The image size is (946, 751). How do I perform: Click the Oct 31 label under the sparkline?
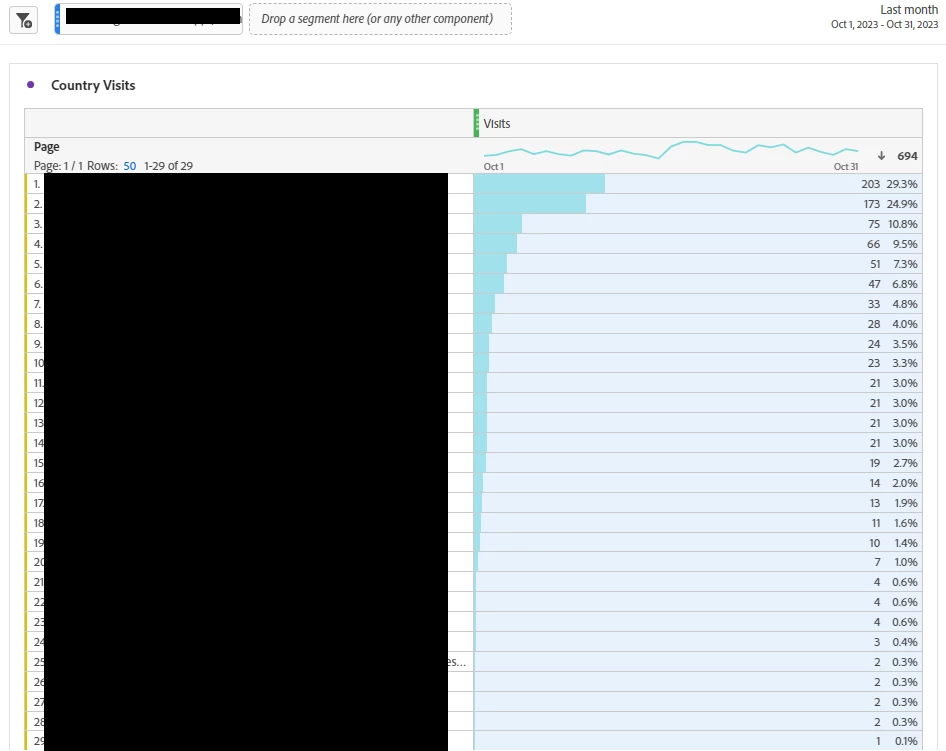coord(846,166)
